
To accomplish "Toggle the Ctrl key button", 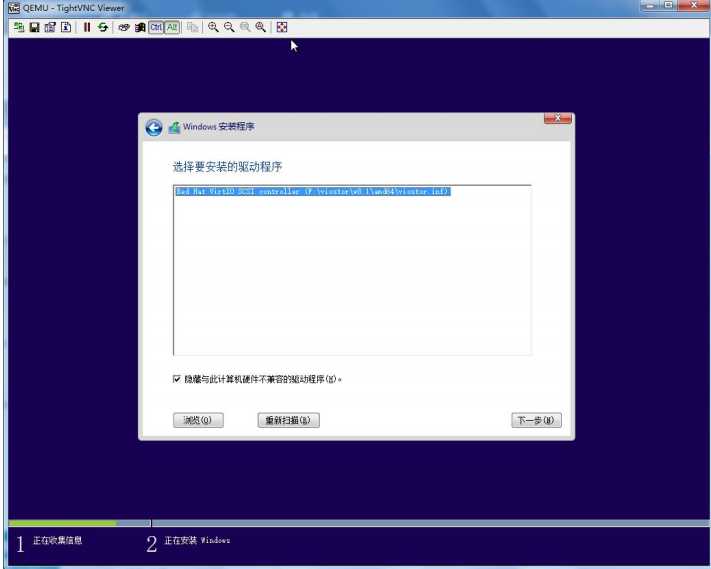I will click(x=156, y=27).
